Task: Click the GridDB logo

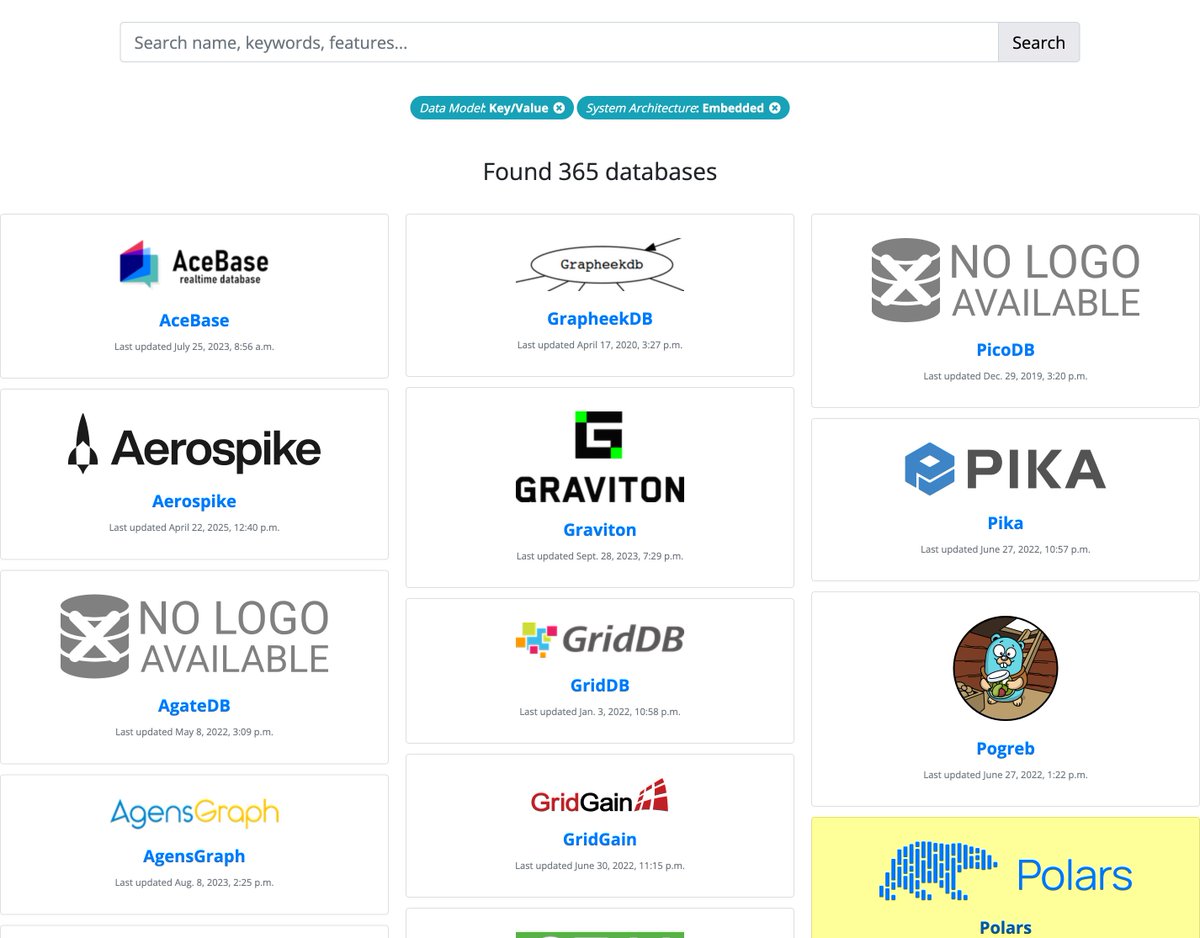Action: click(x=600, y=639)
